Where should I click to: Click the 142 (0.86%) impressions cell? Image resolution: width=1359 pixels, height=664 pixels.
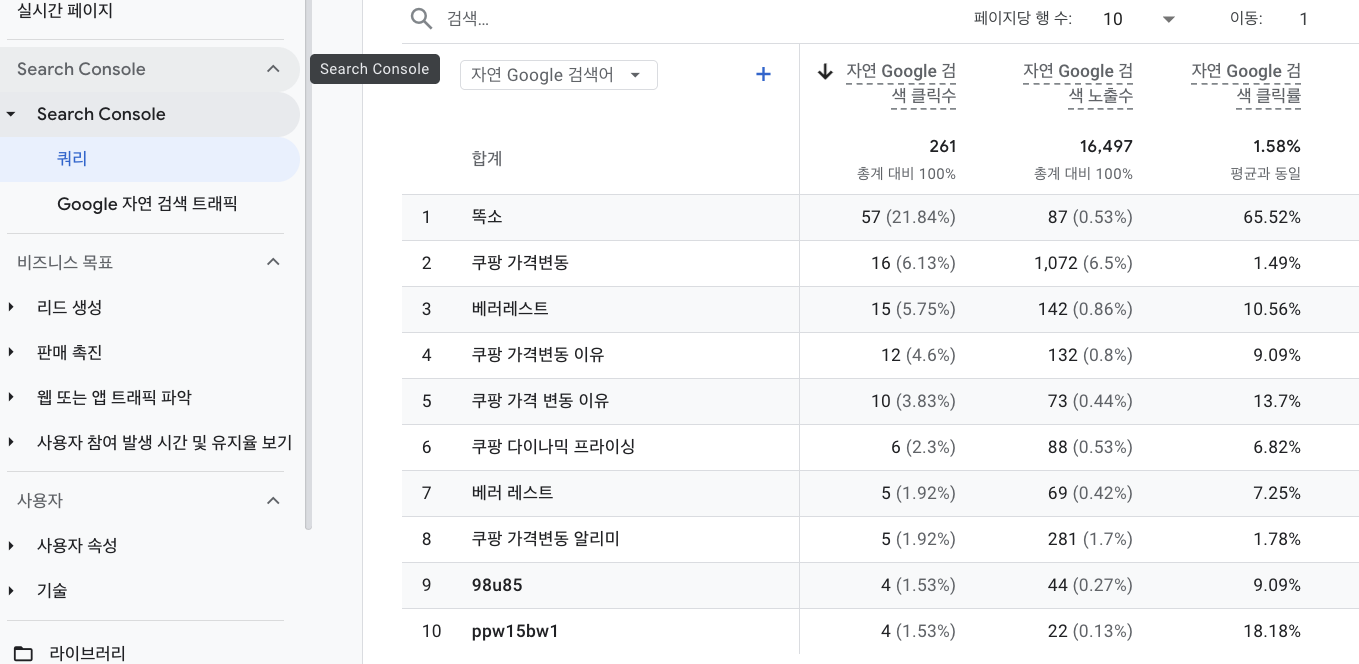coord(1085,309)
